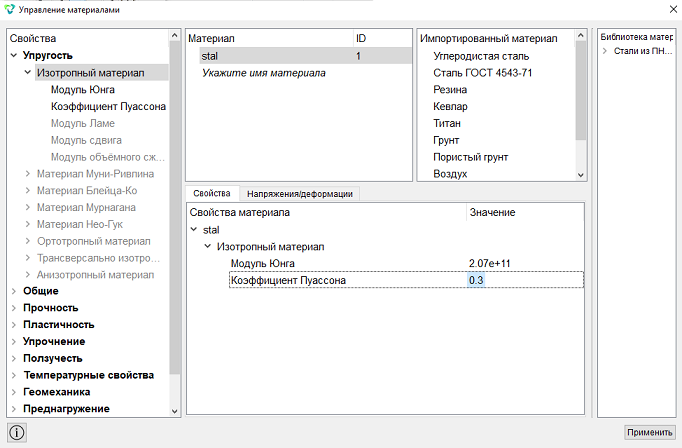Click the info icon at bottom left
The height and width of the screenshot is (448, 682).
tap(17, 432)
